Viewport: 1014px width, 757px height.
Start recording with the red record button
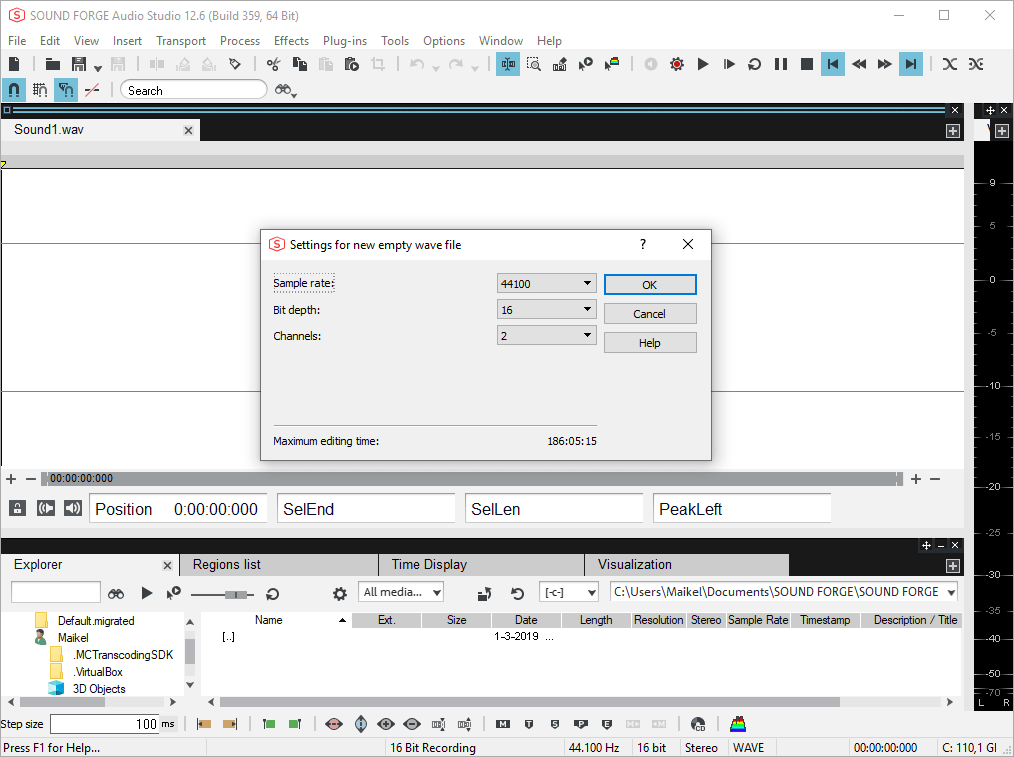pyautogui.click(x=676, y=64)
